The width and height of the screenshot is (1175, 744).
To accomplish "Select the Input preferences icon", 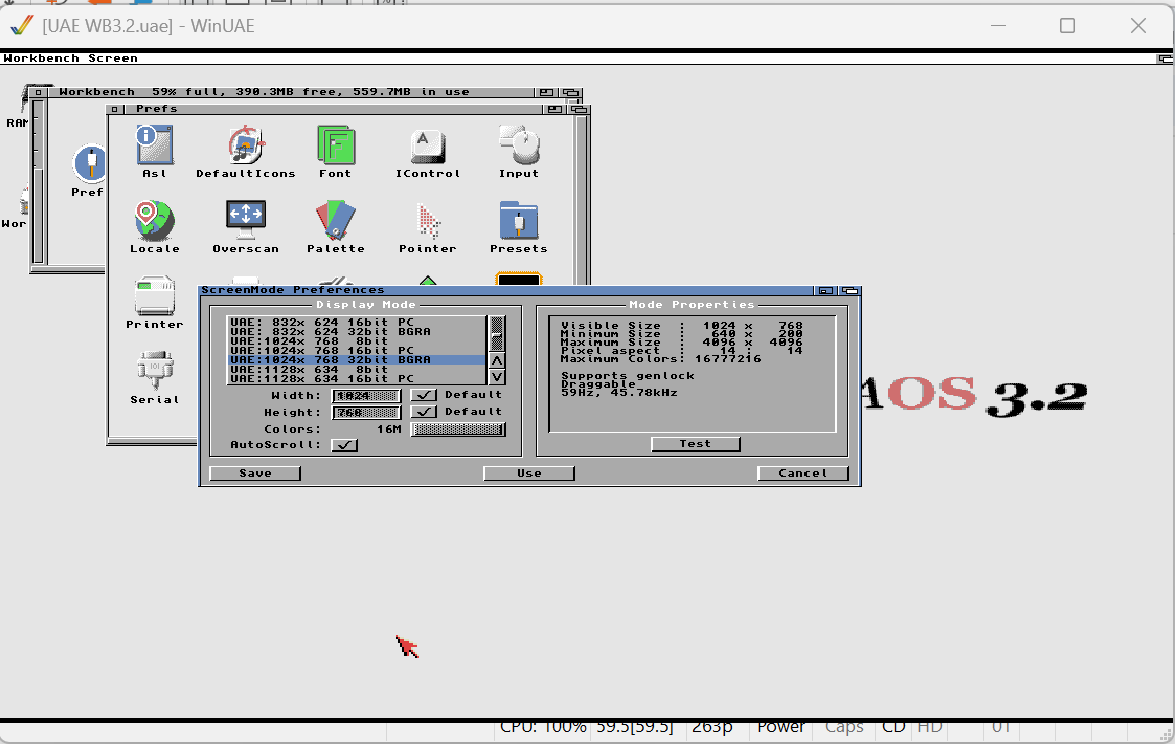I will (x=519, y=145).
